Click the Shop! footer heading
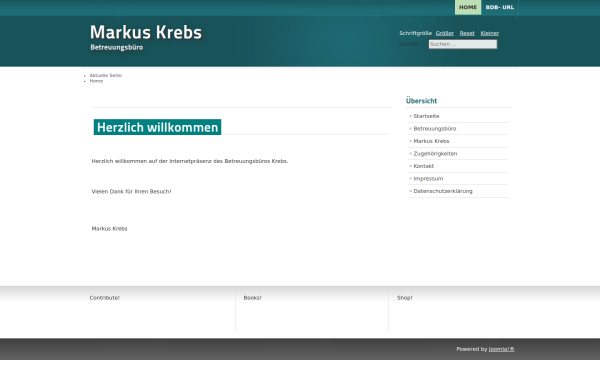The width and height of the screenshot is (600, 375). (404, 298)
